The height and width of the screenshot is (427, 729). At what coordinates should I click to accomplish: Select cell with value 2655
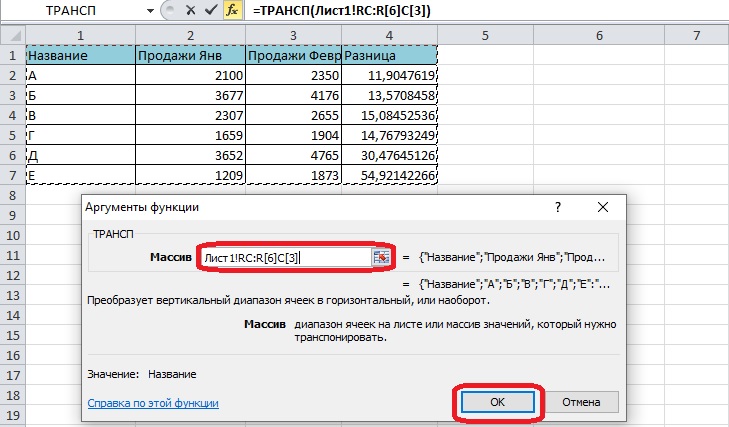tap(293, 115)
